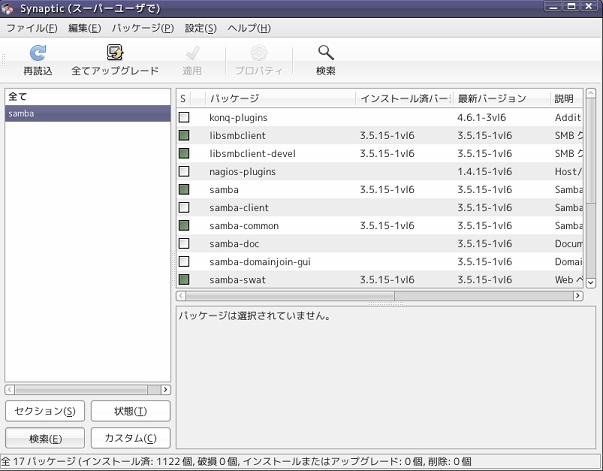Open Properties (プロパティ) gear icon
This screenshot has width=603, height=471.
259,53
